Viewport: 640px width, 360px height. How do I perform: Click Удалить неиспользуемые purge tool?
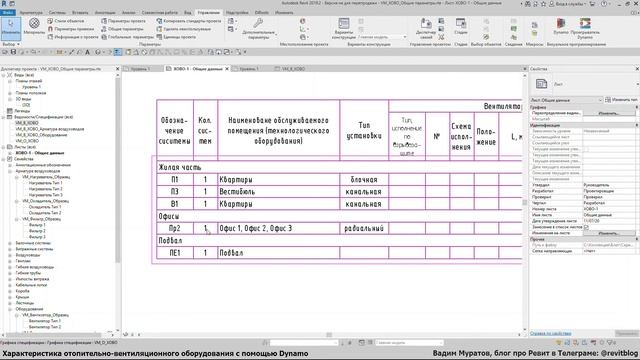click(184, 29)
